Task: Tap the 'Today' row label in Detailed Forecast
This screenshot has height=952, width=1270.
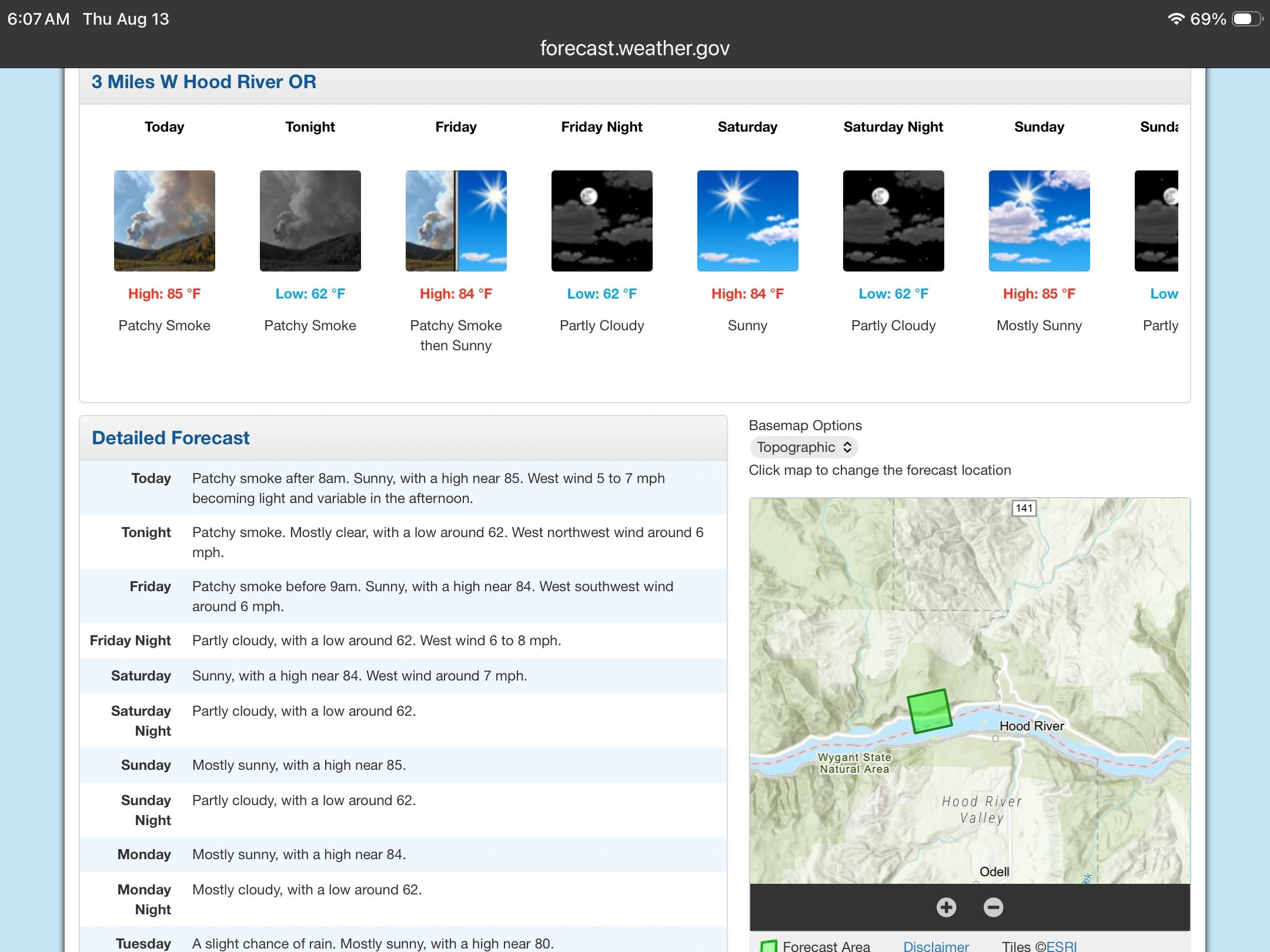Action: point(151,478)
